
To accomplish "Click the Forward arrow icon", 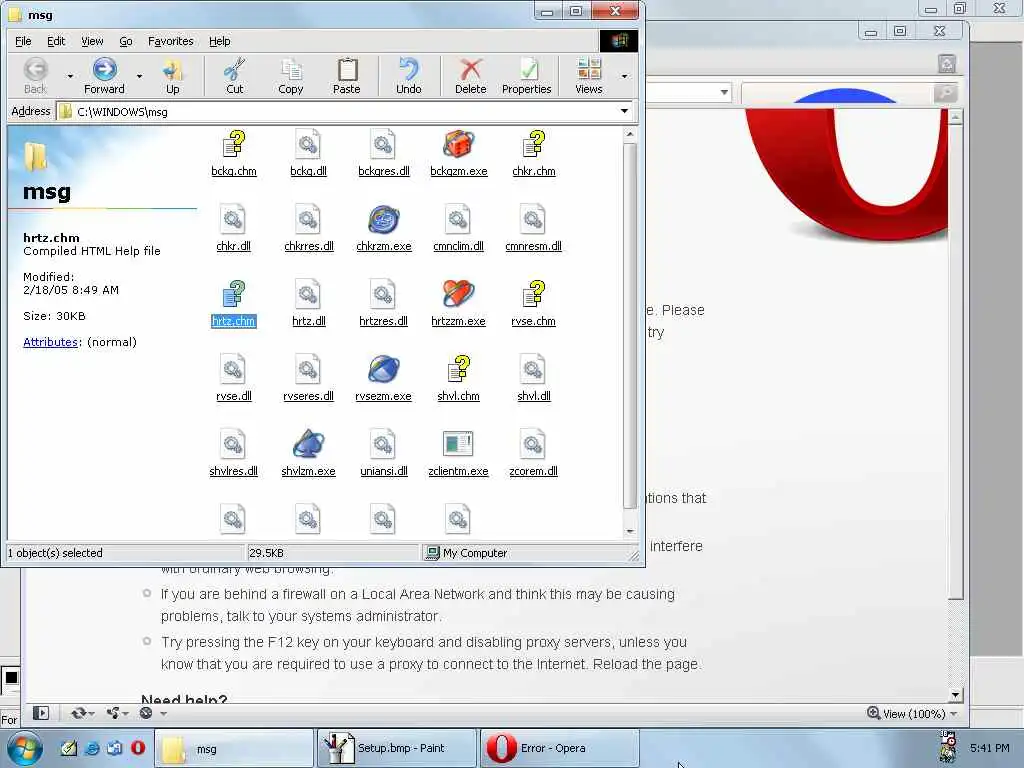I will 104,69.
